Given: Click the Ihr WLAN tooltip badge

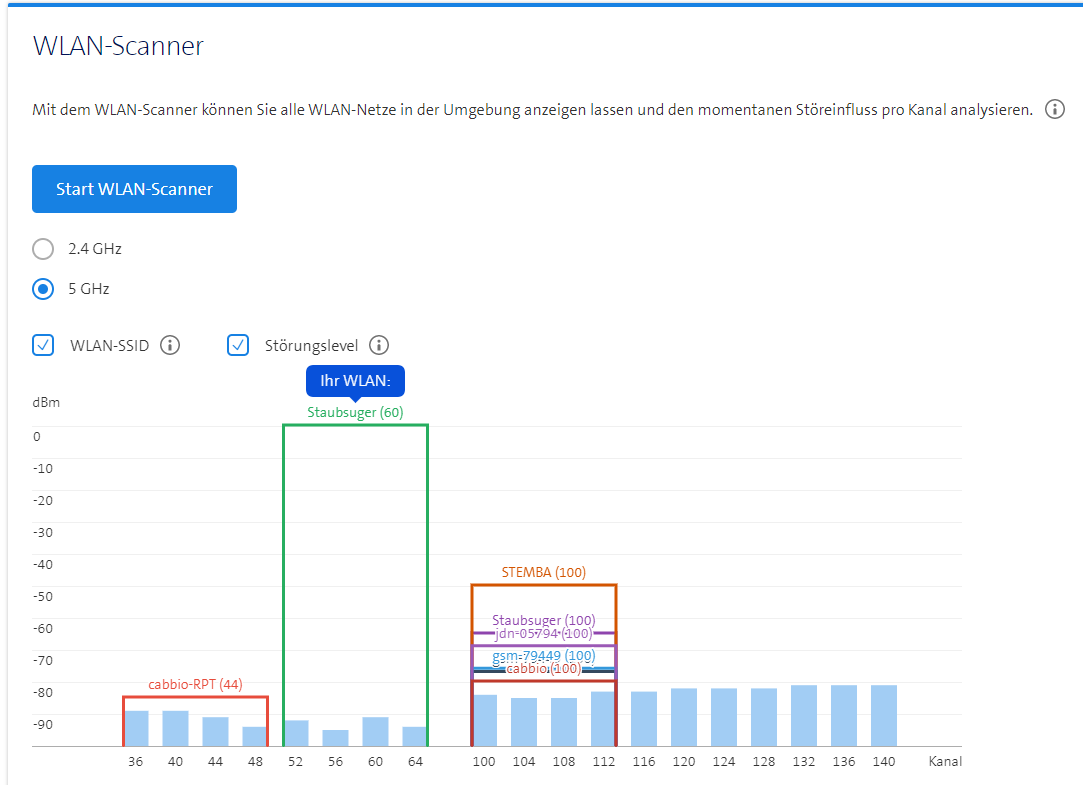Looking at the screenshot, I should [355, 381].
